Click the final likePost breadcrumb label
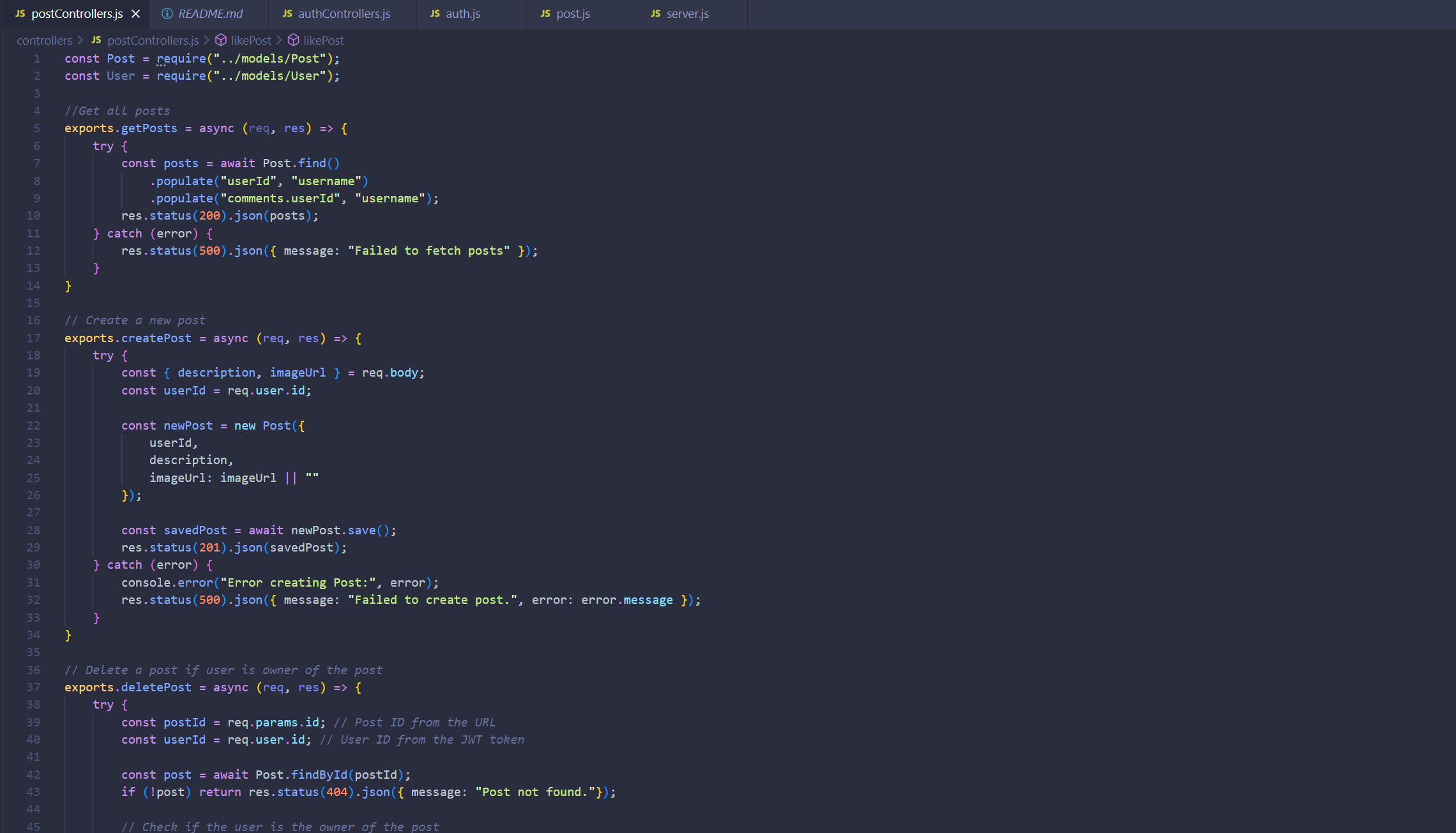 pos(323,40)
